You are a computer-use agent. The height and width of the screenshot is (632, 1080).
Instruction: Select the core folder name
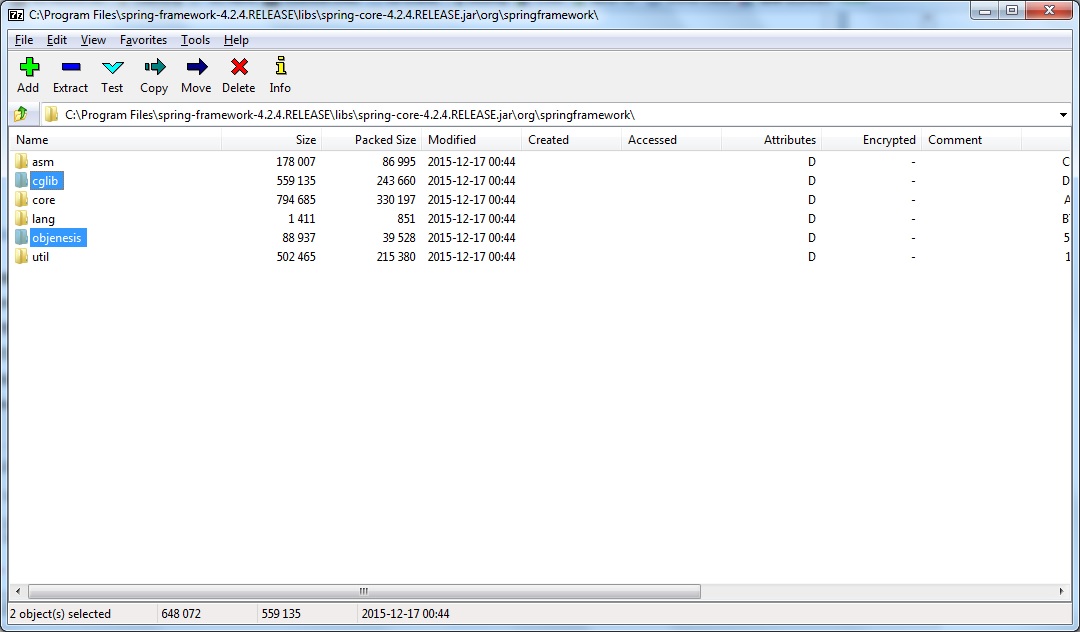[43, 200]
